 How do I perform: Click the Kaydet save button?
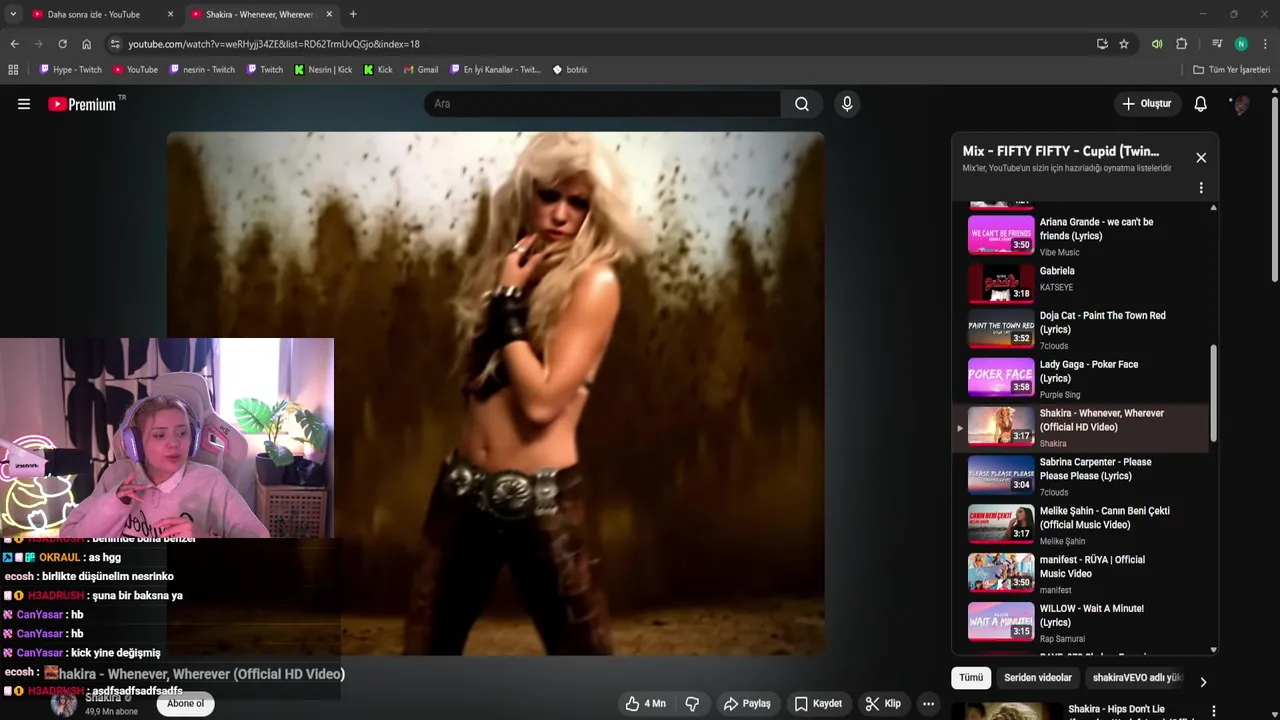(818, 704)
